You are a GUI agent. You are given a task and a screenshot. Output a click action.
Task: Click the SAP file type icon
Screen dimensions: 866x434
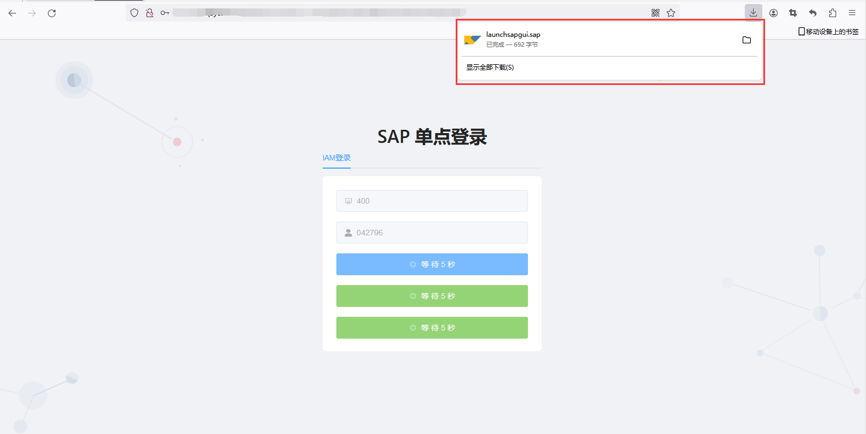click(x=472, y=40)
